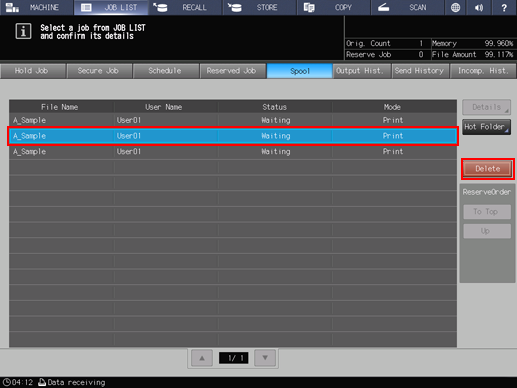Click the Memory 99.960% value
The width and height of the screenshot is (517, 388).
pyautogui.click(x=499, y=43)
